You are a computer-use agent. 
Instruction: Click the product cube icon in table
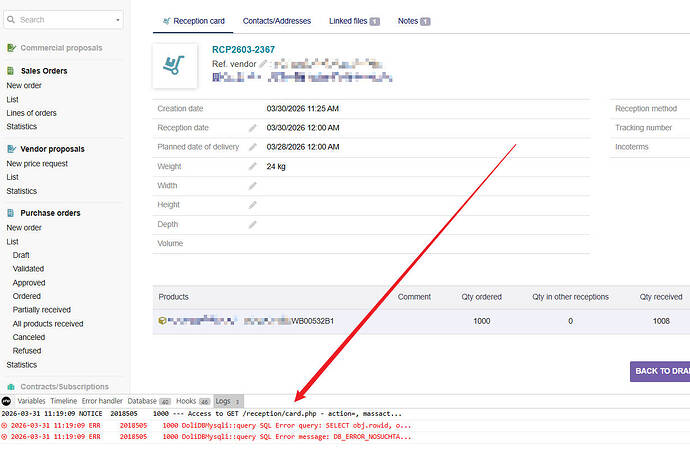[162, 321]
